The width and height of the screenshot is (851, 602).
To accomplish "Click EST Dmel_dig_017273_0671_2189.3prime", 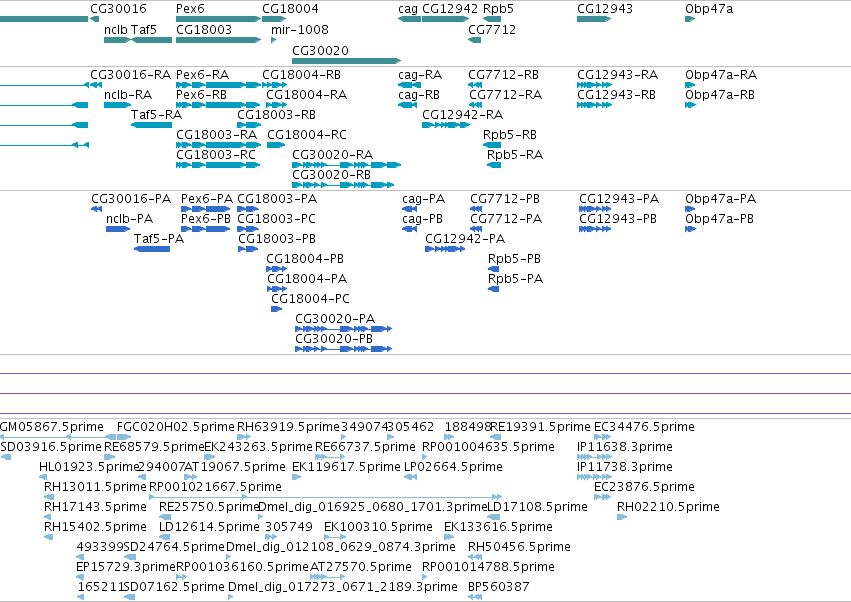I will tap(342, 586).
